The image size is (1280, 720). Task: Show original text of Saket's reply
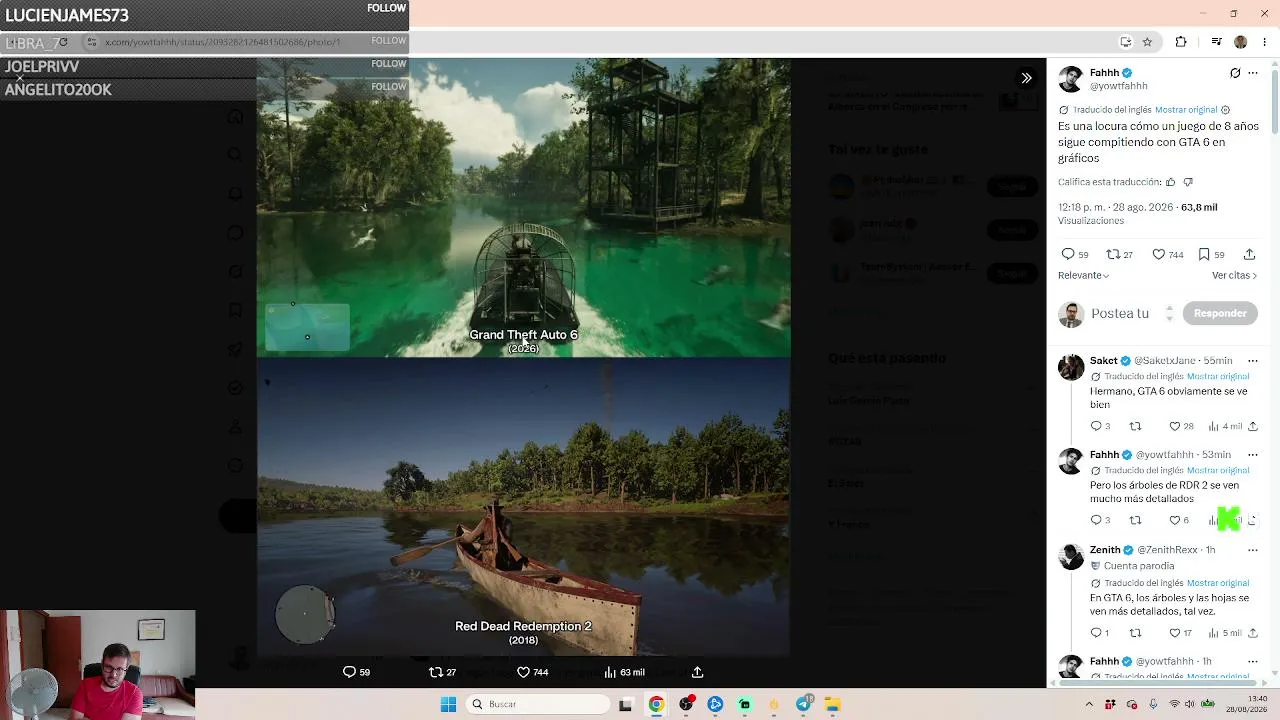1218,376
